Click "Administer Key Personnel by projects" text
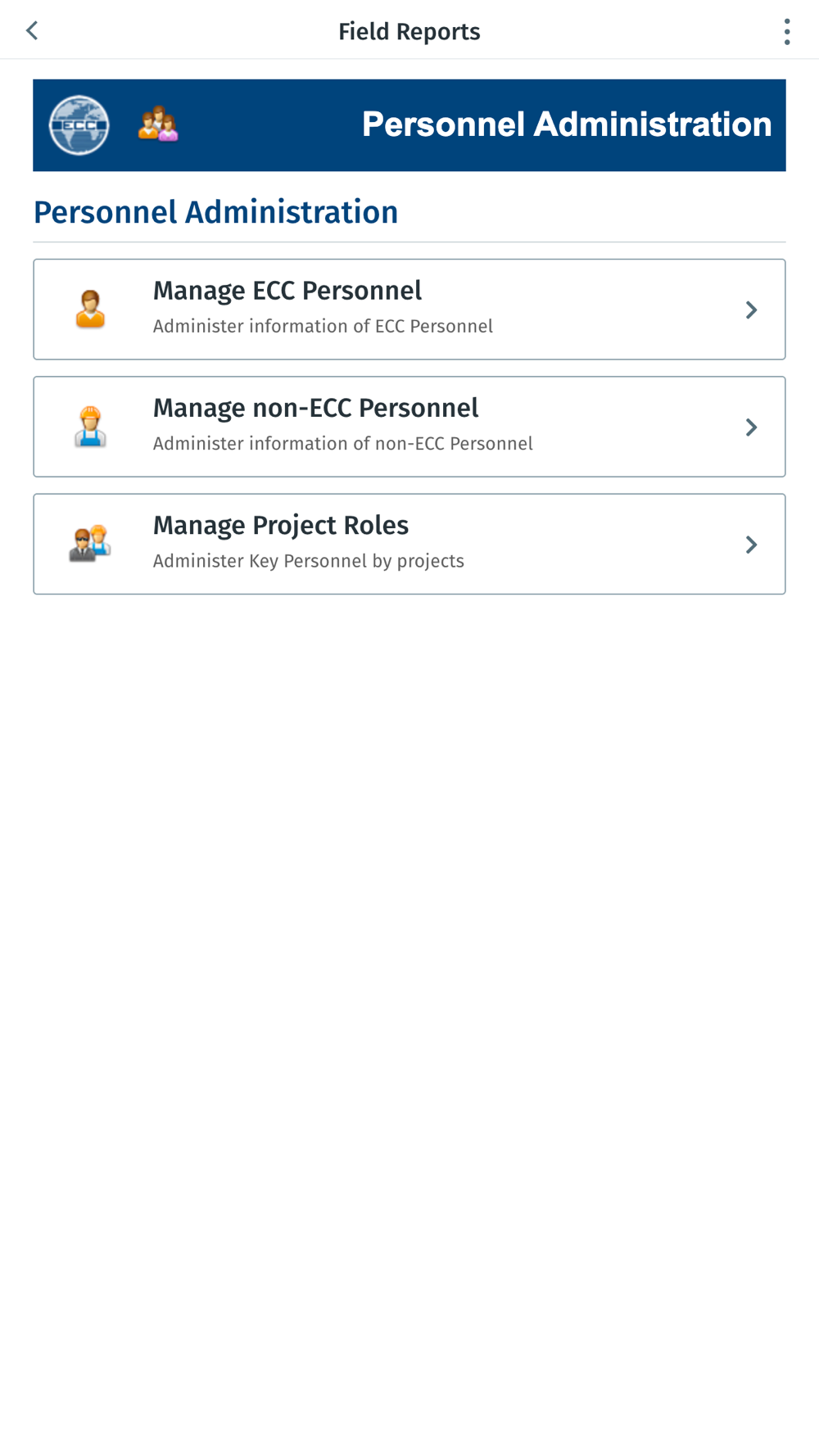819x1456 pixels. (308, 561)
